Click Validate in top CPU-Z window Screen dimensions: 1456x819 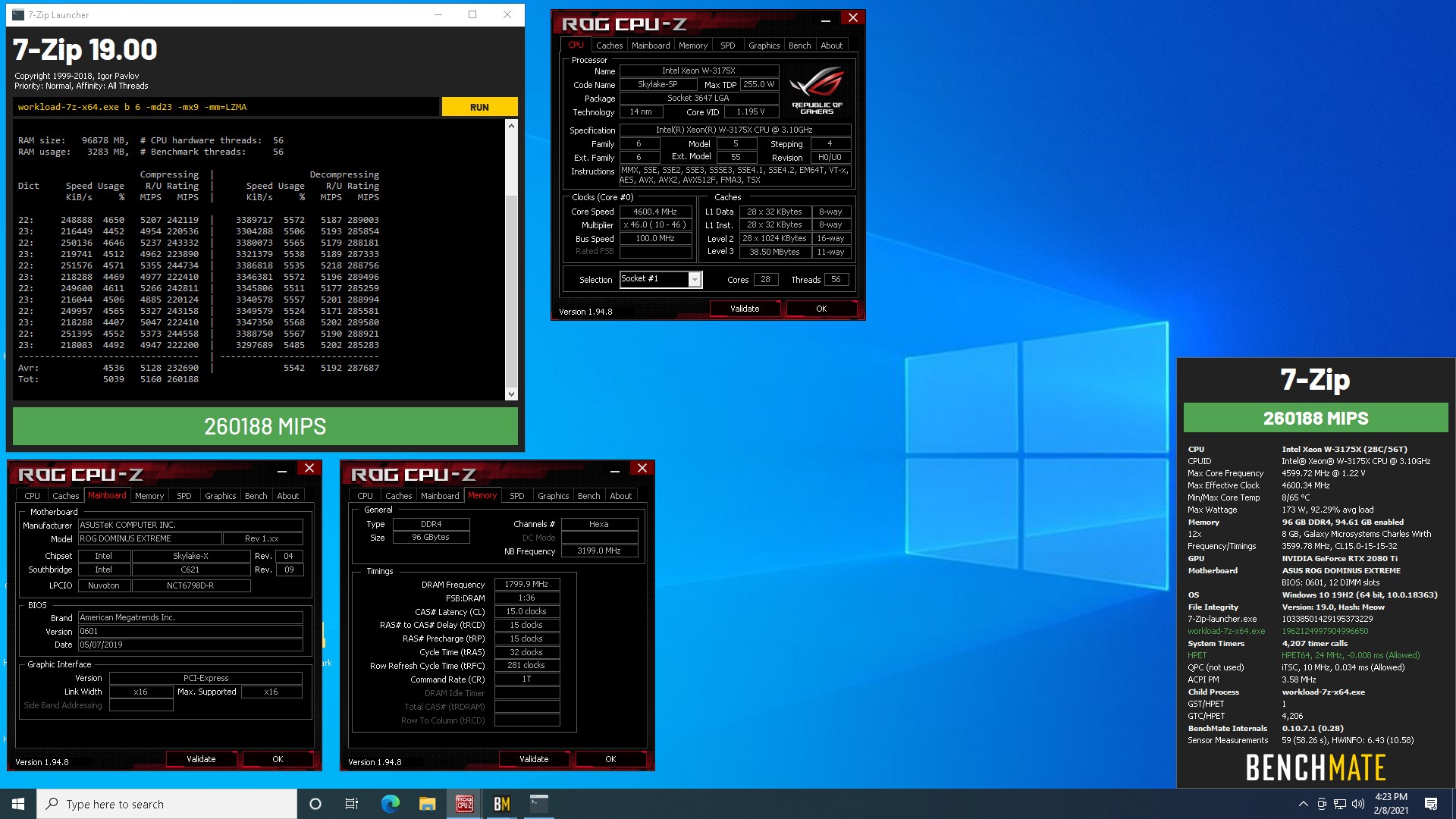pyautogui.click(x=745, y=309)
